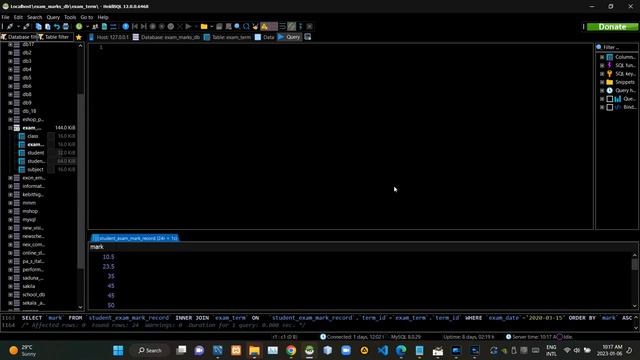This screenshot has height=360, width=640.
Task: Open Visual Studio Code from the taskbar
Action: 383,350
